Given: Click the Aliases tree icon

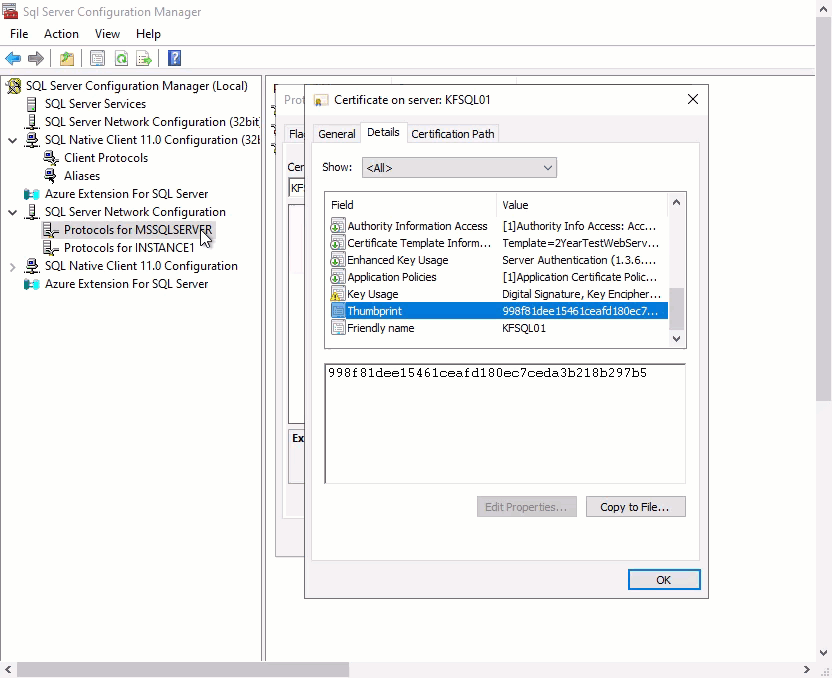Looking at the screenshot, I should [x=50, y=176].
